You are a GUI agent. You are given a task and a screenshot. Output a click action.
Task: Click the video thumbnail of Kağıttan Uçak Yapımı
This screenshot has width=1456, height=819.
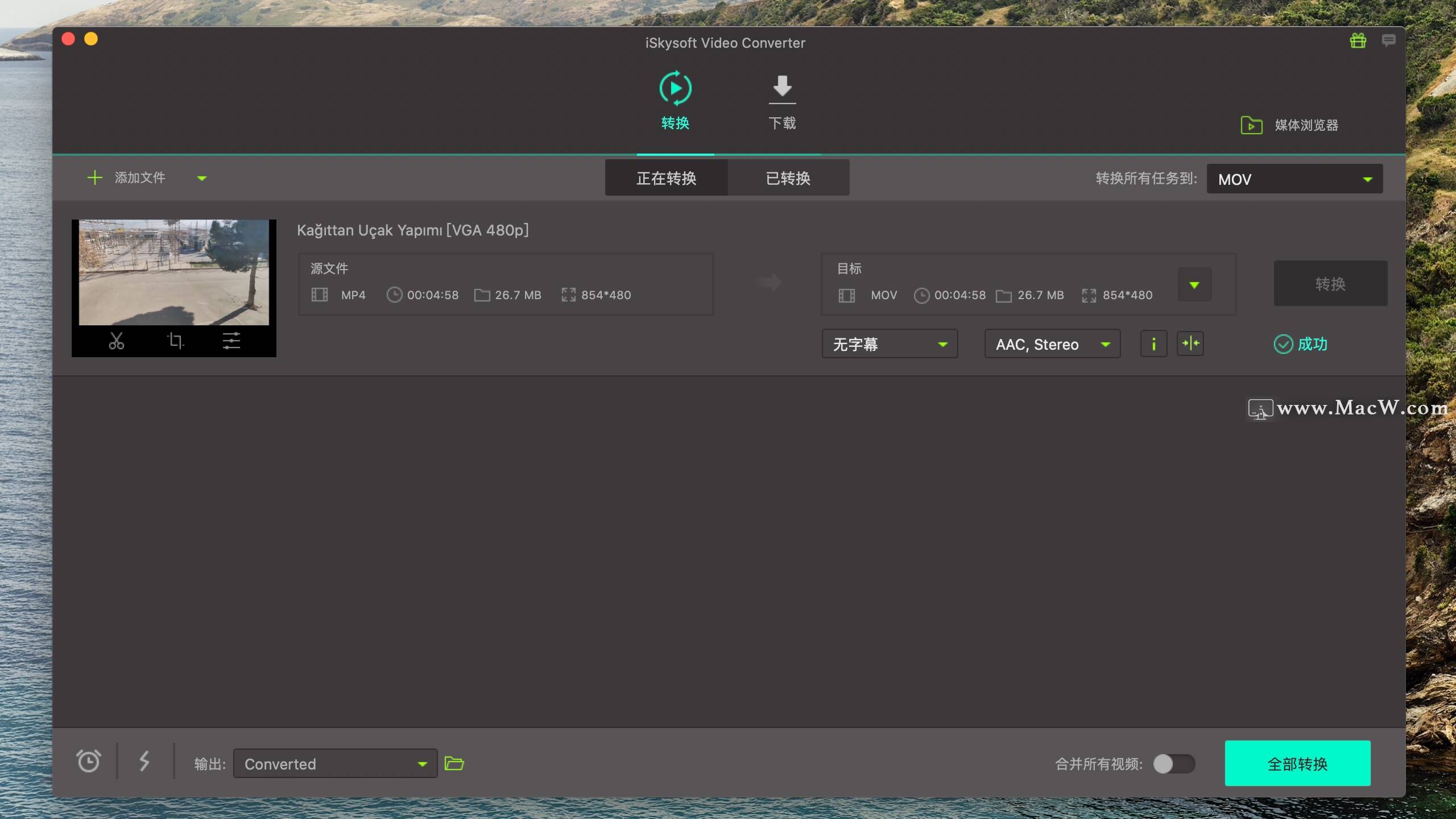[174, 273]
